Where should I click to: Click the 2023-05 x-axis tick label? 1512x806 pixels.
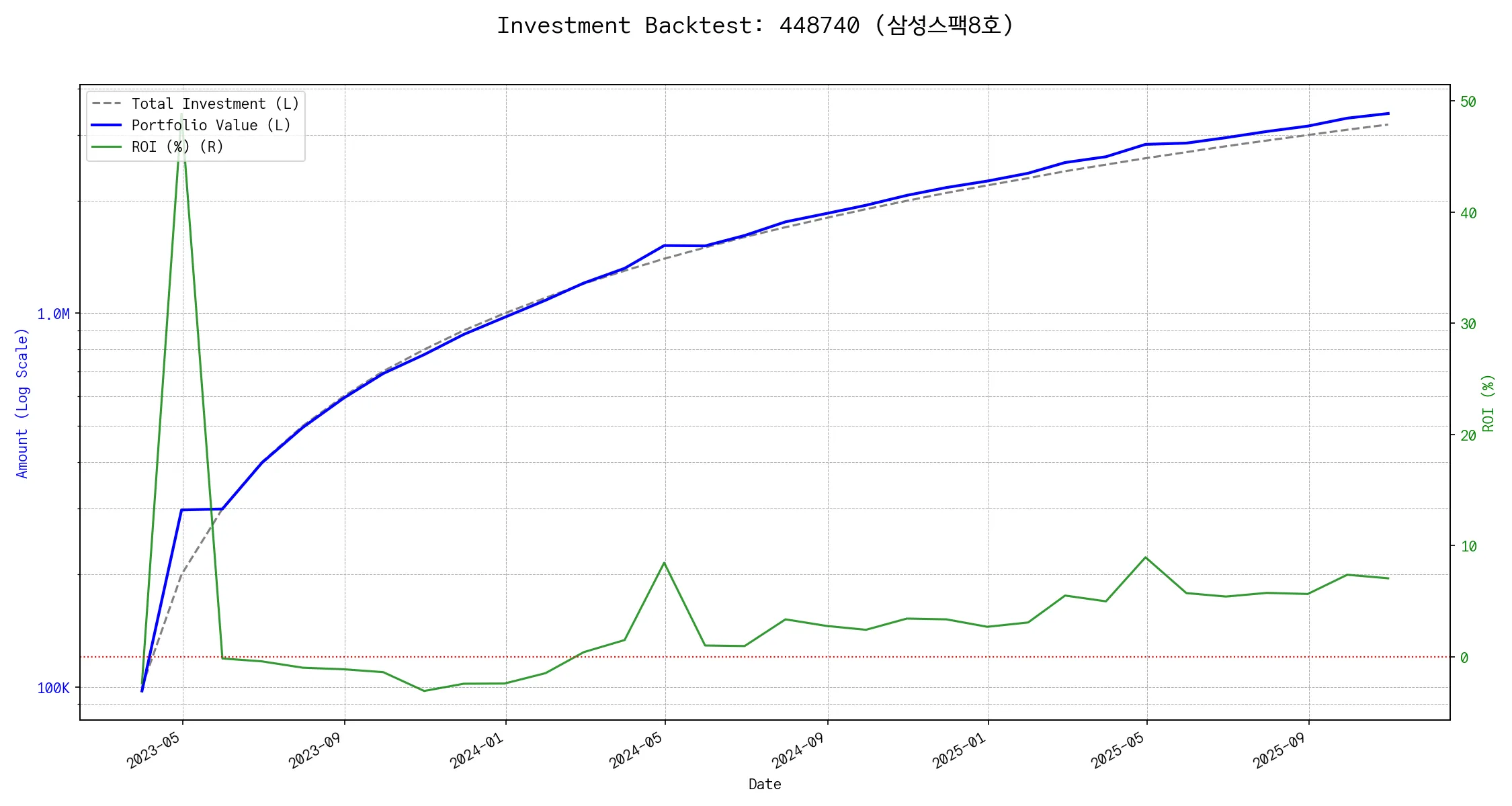coord(154,750)
